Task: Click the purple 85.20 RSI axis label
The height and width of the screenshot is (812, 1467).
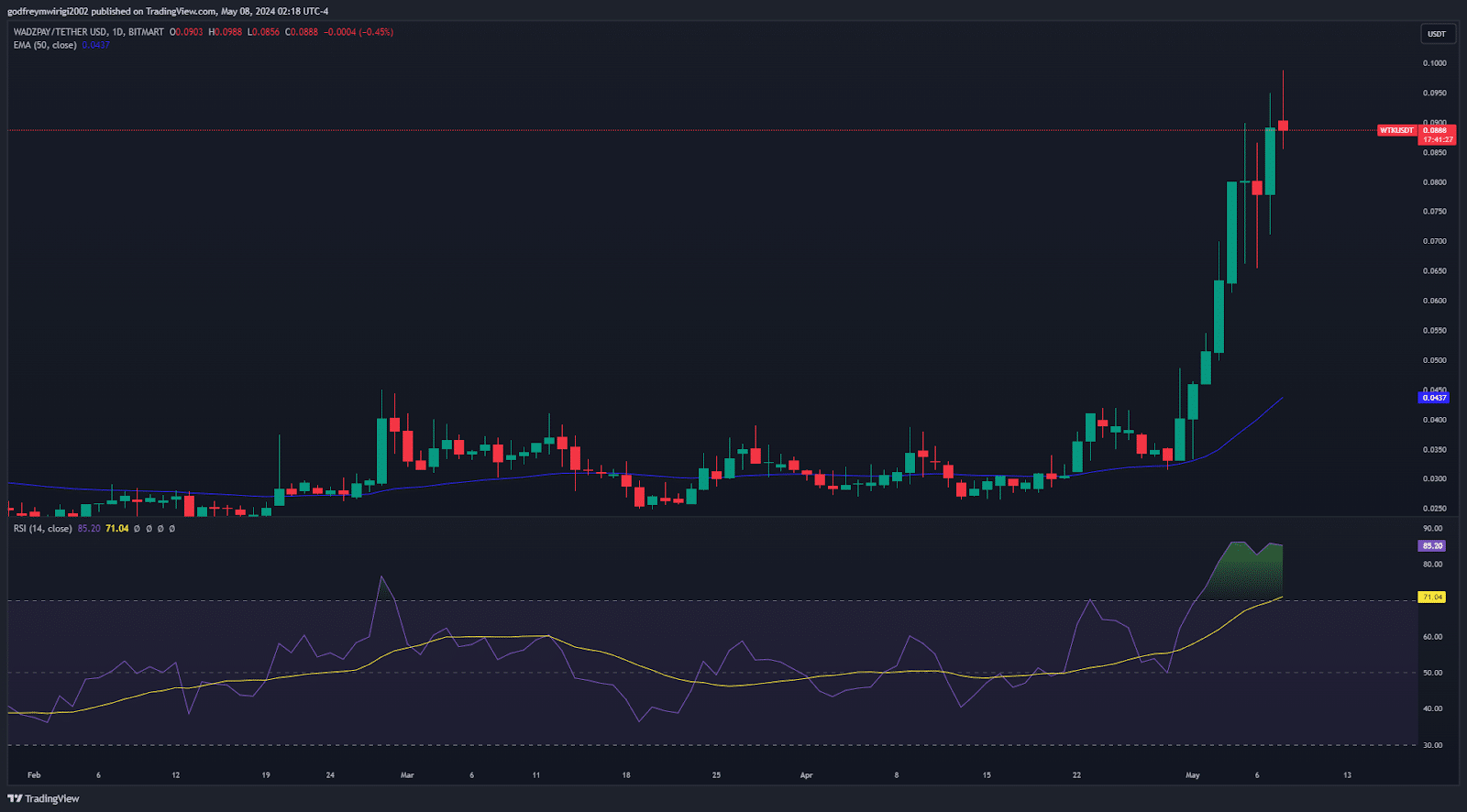Action: click(1432, 545)
